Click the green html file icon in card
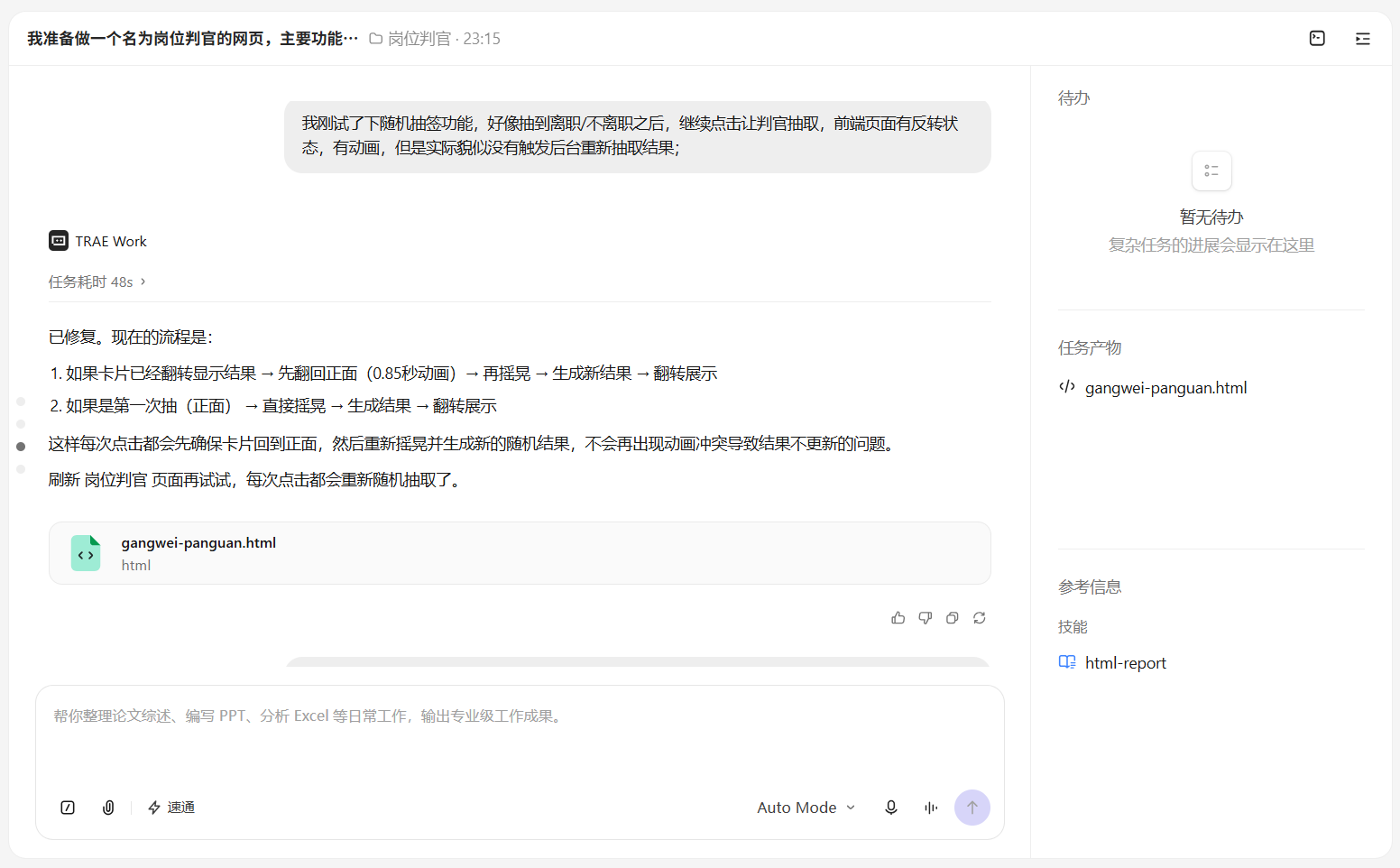Image resolution: width=1400 pixels, height=868 pixels. 86,553
